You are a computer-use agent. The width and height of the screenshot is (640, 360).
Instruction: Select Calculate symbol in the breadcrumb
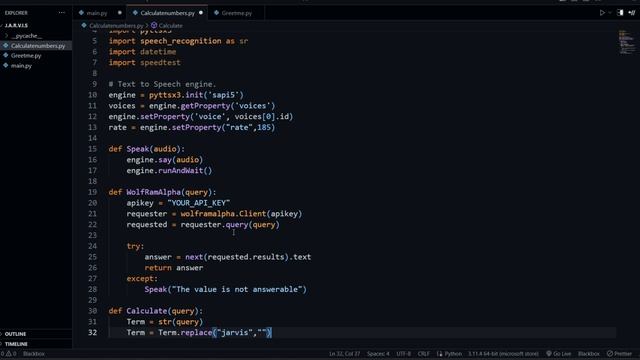(x=170, y=25)
